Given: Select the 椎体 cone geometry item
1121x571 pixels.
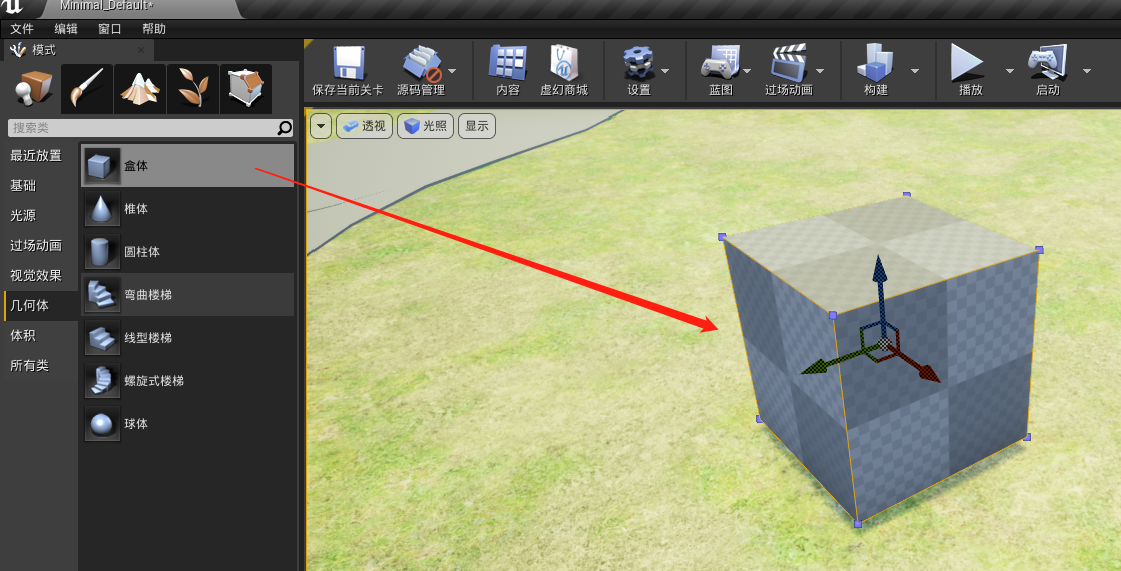Looking at the screenshot, I should coord(188,209).
